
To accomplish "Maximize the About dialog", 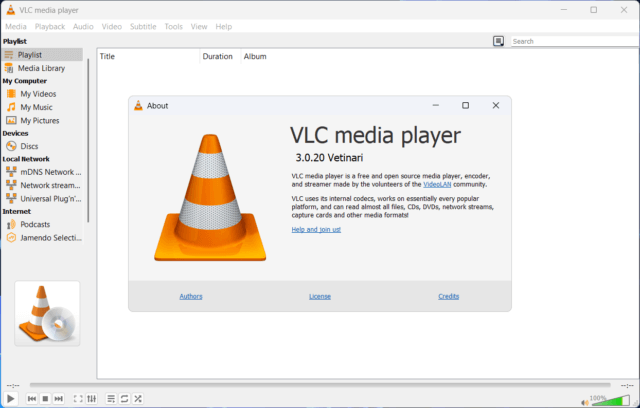I will [x=465, y=106].
